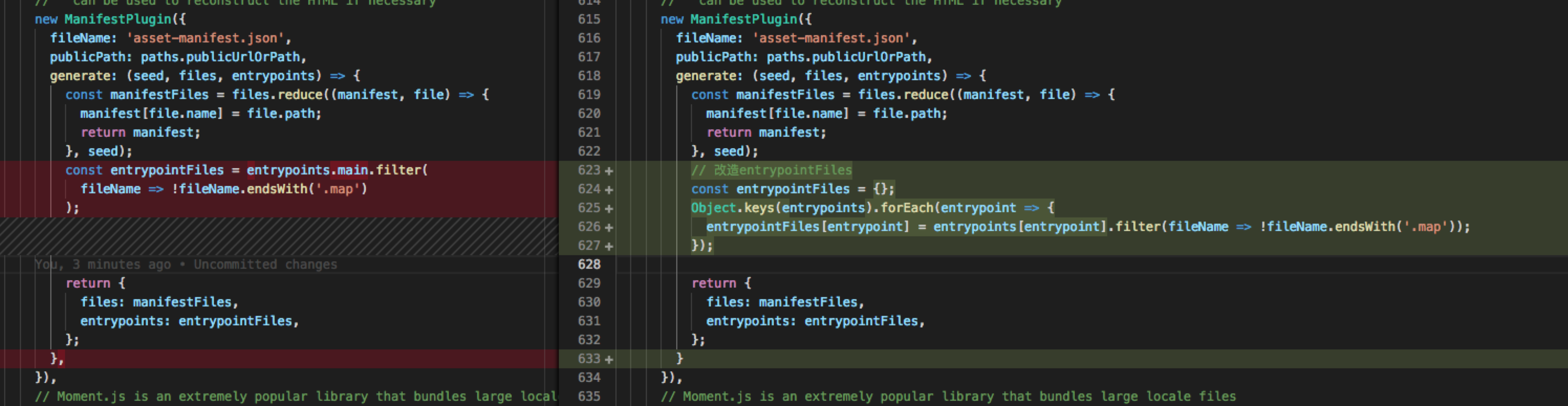Click 'new ManifestPlugin({' in the original pane
The image size is (1568, 406).
tap(110, 19)
